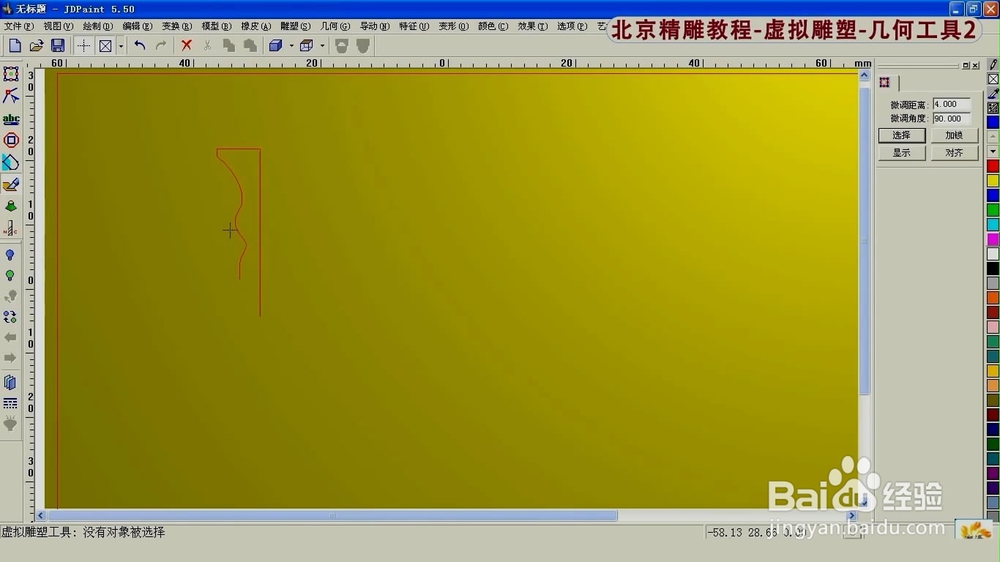Click the 加锁 button

[953, 135]
